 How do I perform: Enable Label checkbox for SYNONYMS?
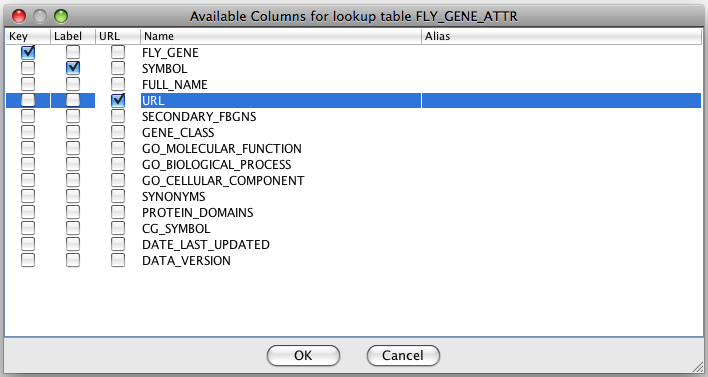click(x=73, y=196)
